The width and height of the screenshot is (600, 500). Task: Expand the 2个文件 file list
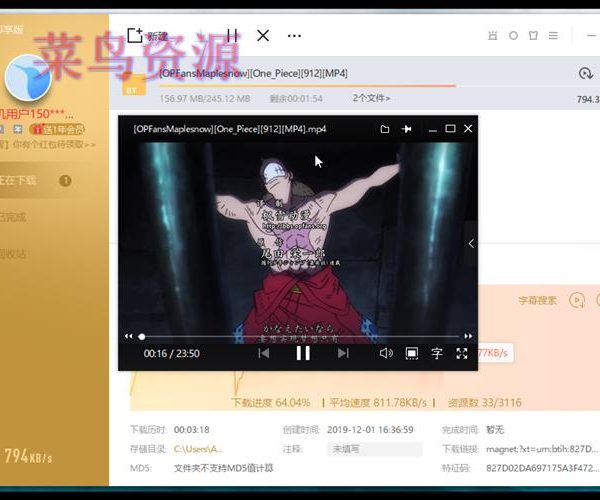(371, 98)
